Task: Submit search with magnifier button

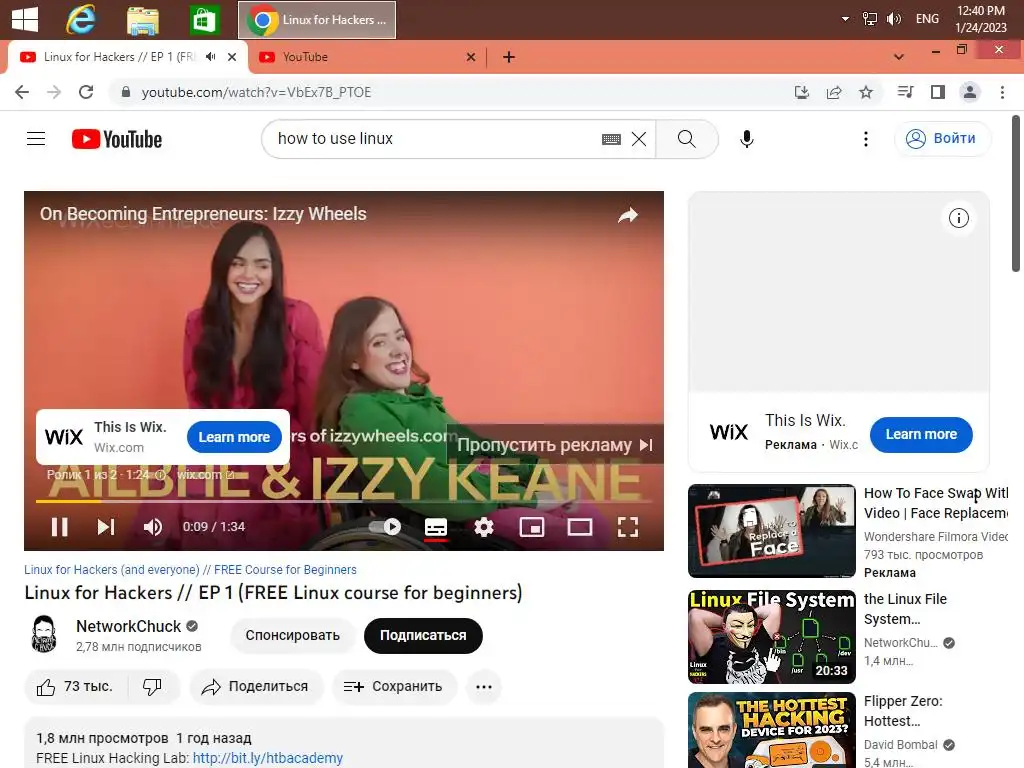Action: (686, 138)
